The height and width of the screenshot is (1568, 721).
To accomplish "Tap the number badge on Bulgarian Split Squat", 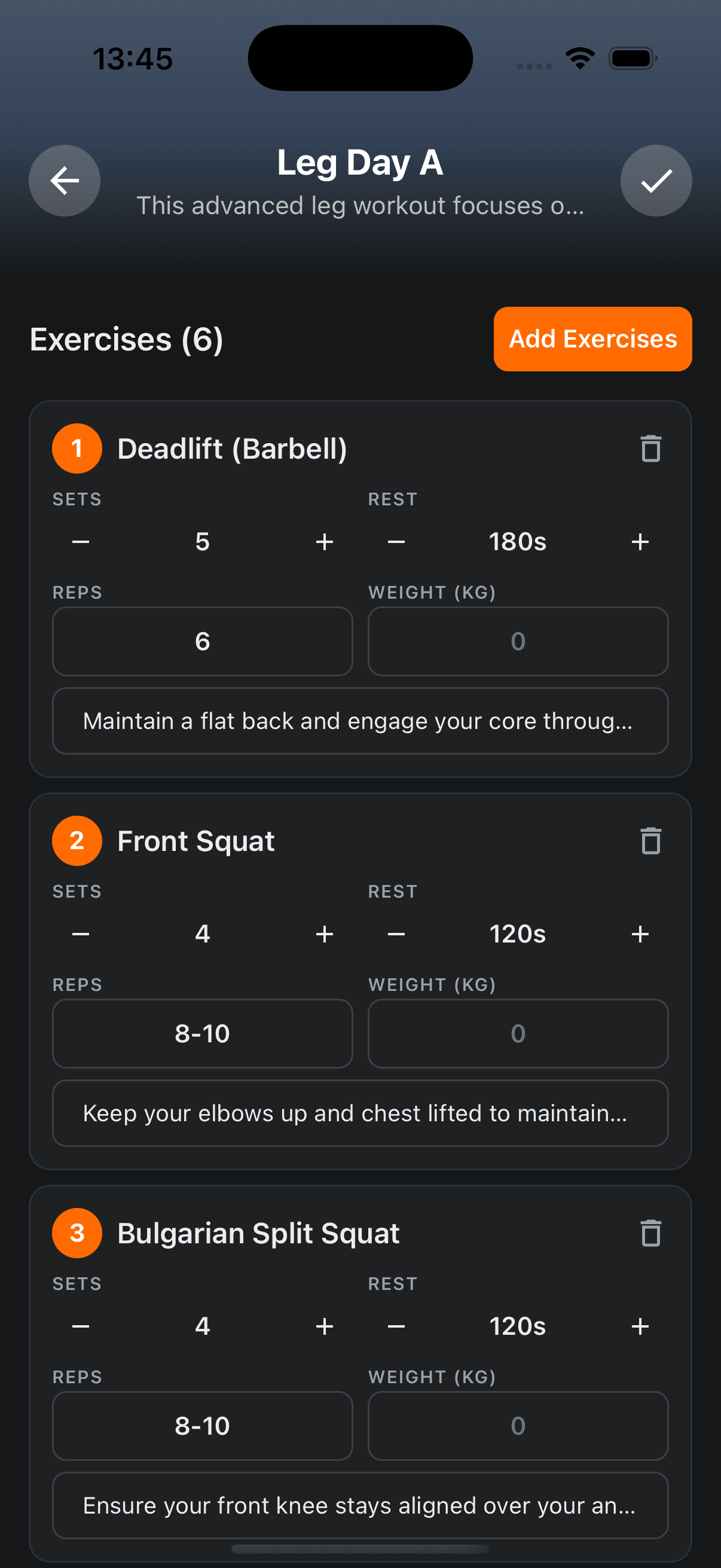I will pos(77,1233).
